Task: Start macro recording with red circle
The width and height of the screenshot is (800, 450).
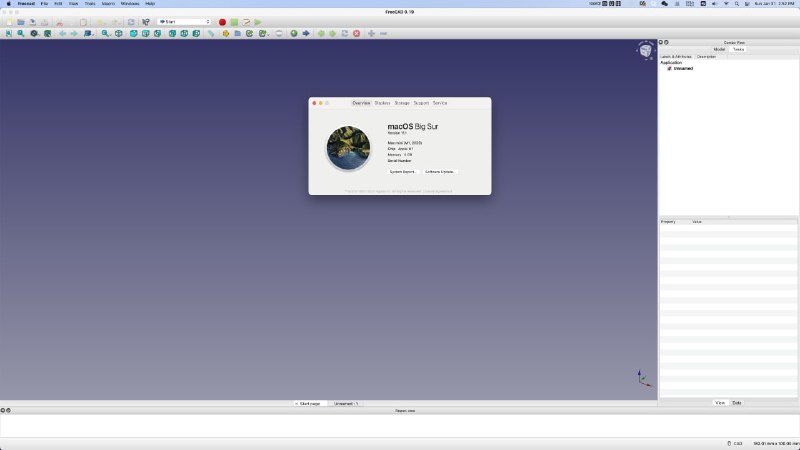Action: pos(222,22)
